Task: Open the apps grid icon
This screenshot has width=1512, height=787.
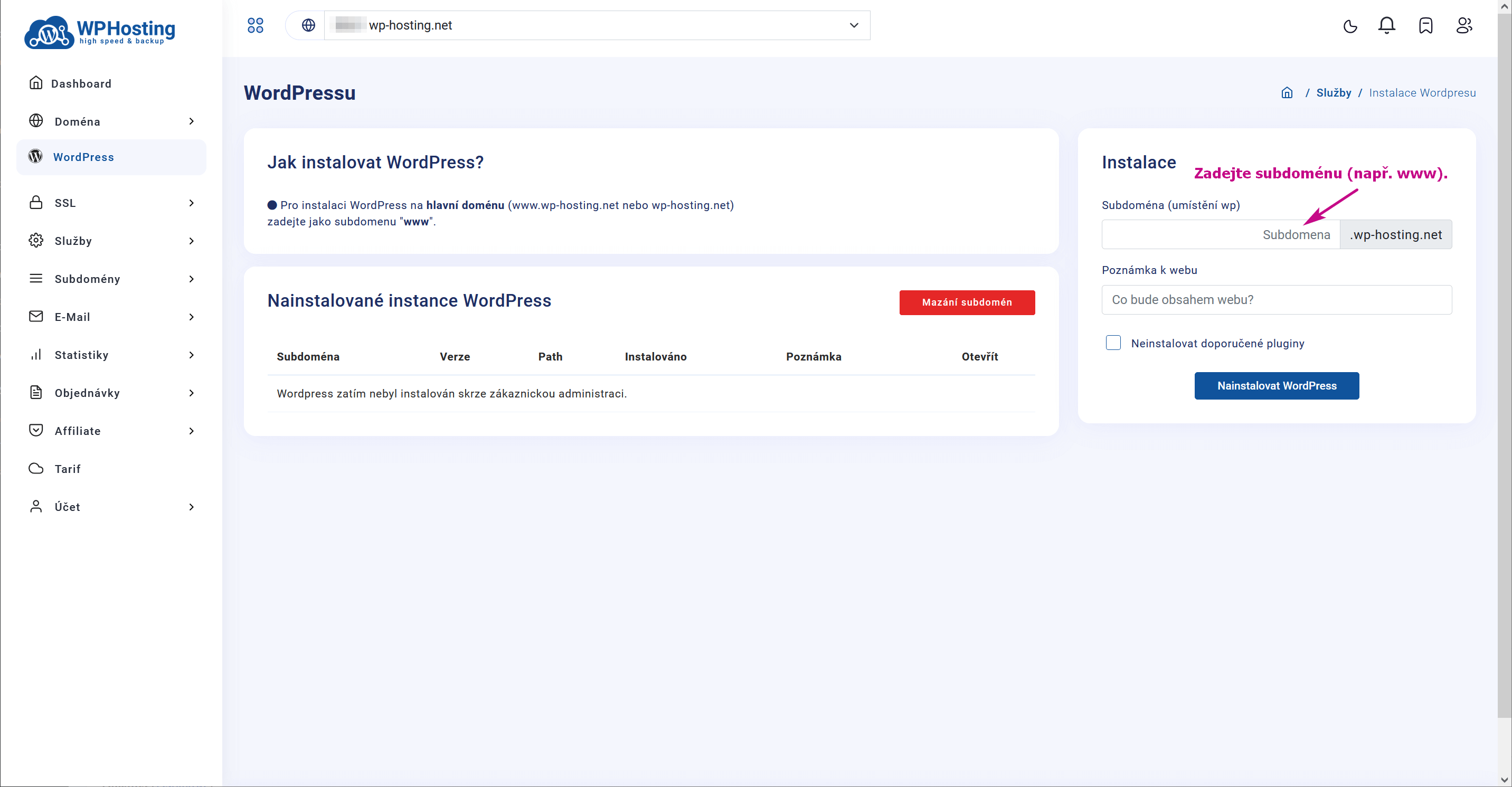Action: coord(256,25)
